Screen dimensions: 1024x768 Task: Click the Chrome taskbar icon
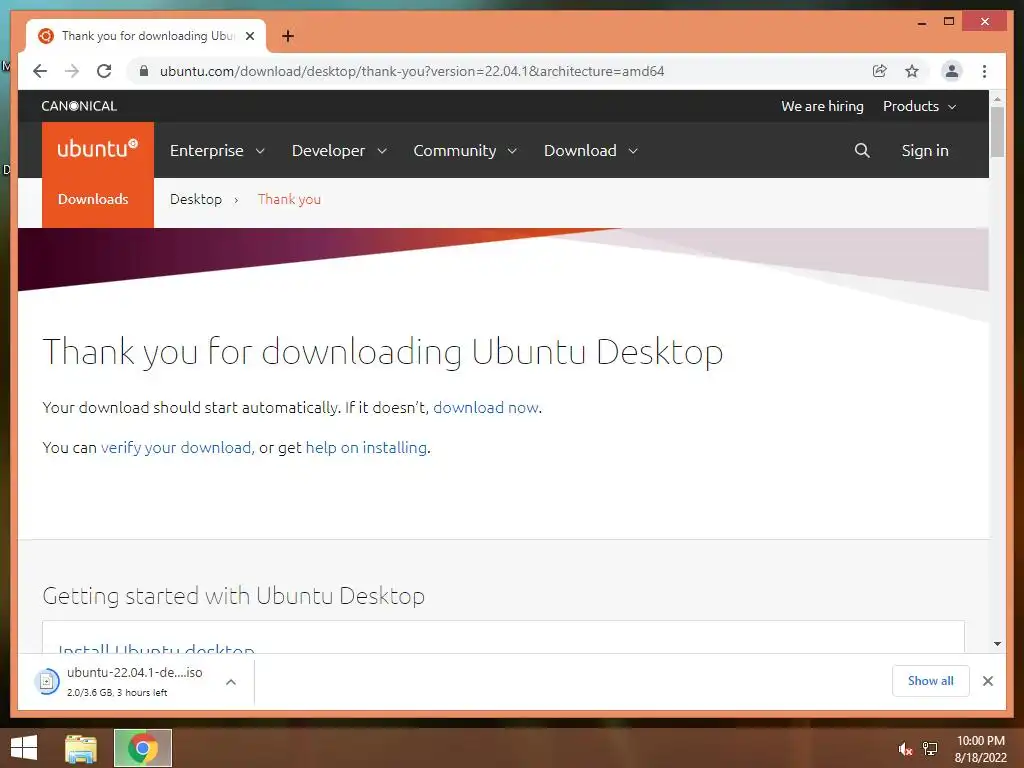[142, 748]
